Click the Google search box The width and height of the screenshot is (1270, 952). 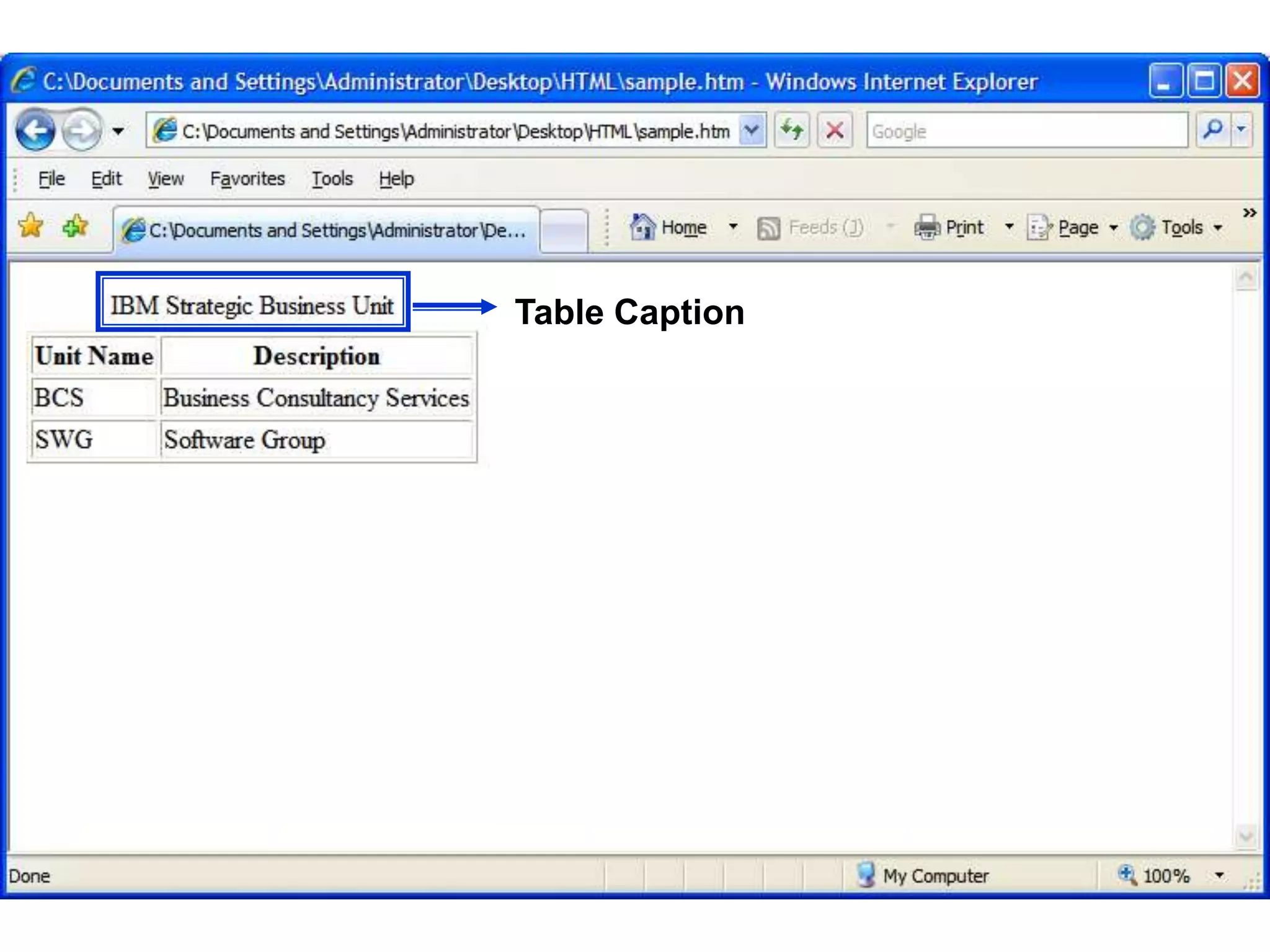pyautogui.click(x=1027, y=131)
